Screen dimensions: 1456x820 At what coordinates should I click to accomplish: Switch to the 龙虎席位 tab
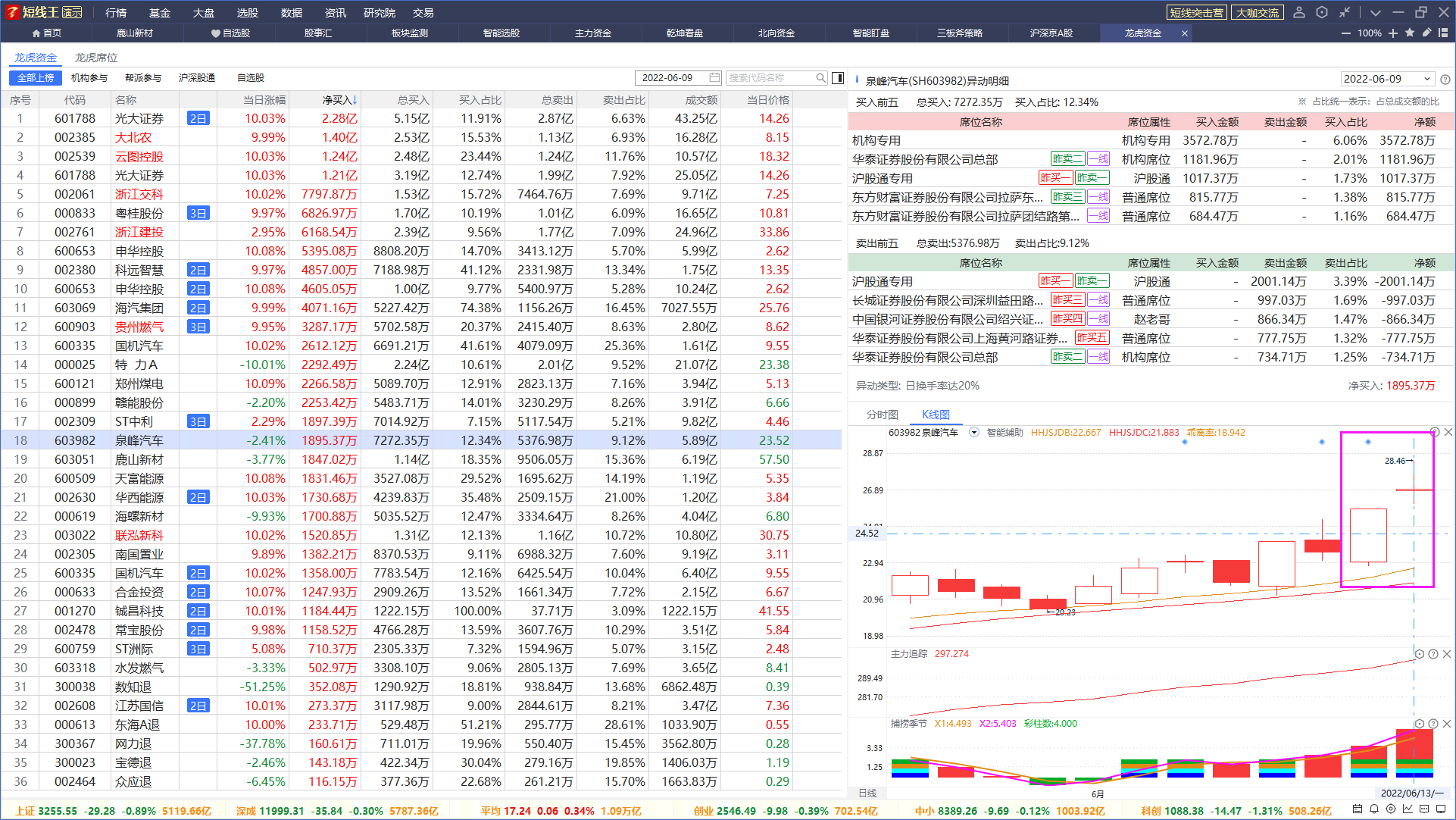[96, 58]
